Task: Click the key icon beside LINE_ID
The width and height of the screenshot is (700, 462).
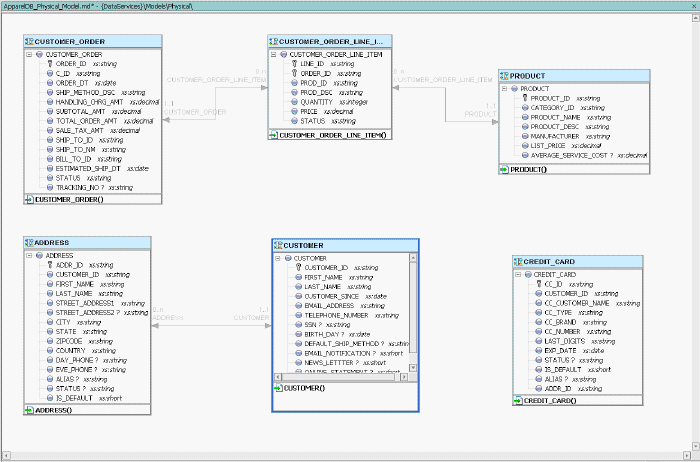Action: point(294,64)
